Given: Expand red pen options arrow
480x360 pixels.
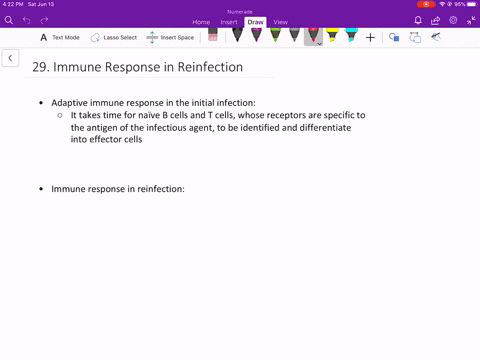Looking at the screenshot, I should 319,44.
